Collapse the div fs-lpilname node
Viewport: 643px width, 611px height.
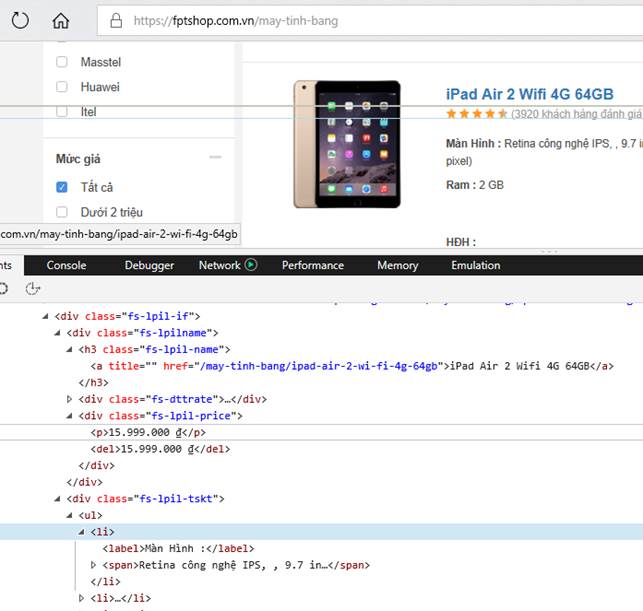57,333
